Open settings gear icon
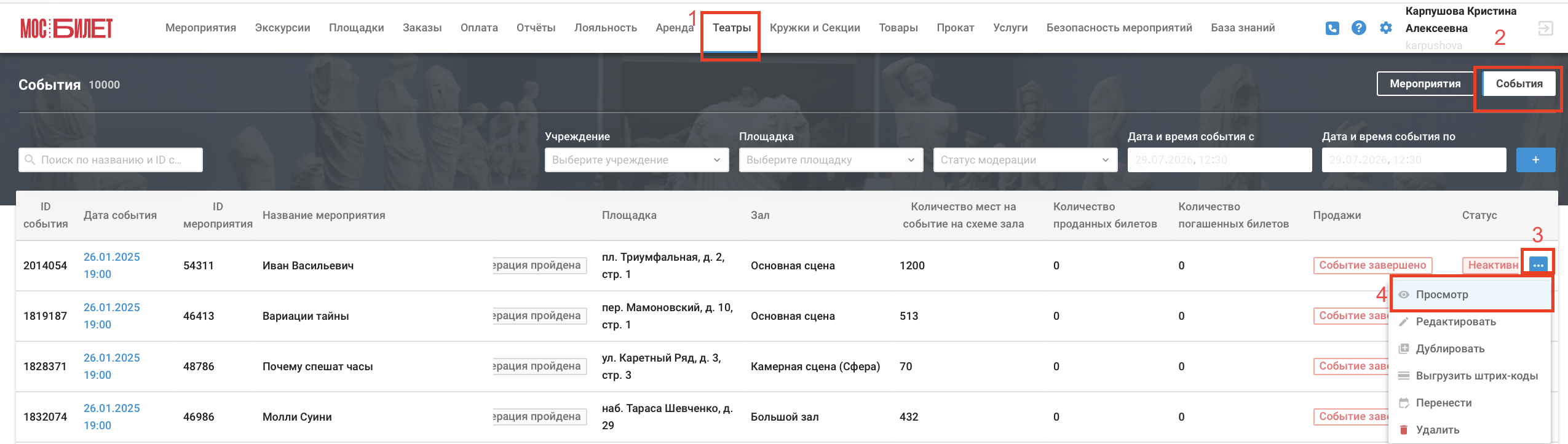Screen dimensions: 1568x444 coord(1385,28)
